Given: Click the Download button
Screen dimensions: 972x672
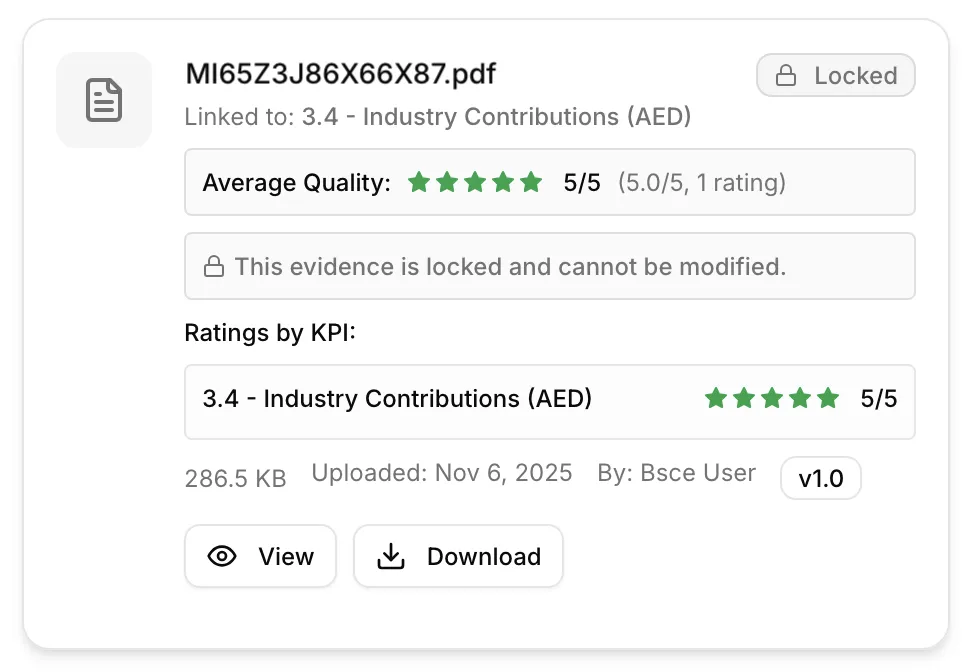Looking at the screenshot, I should [458, 556].
